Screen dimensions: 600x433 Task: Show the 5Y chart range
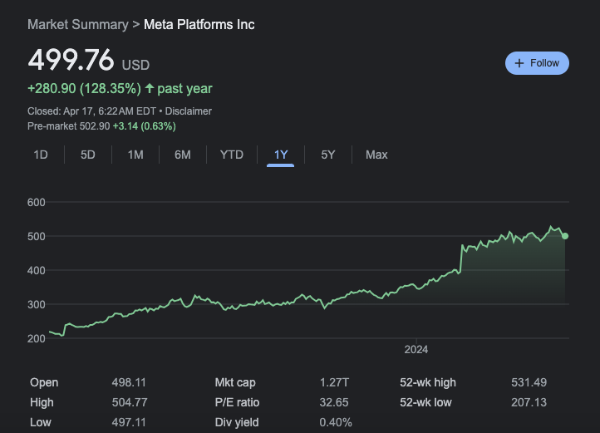click(328, 155)
